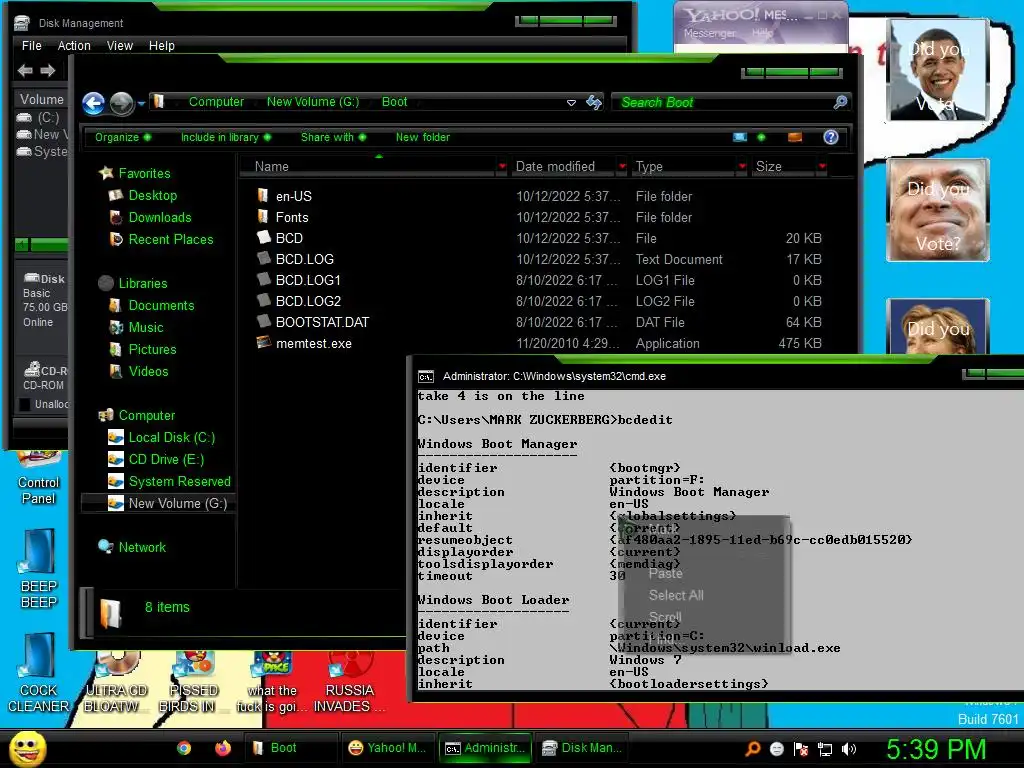1024x768 pixels.
Task: Click the cmd window title icon
Action: (426, 376)
